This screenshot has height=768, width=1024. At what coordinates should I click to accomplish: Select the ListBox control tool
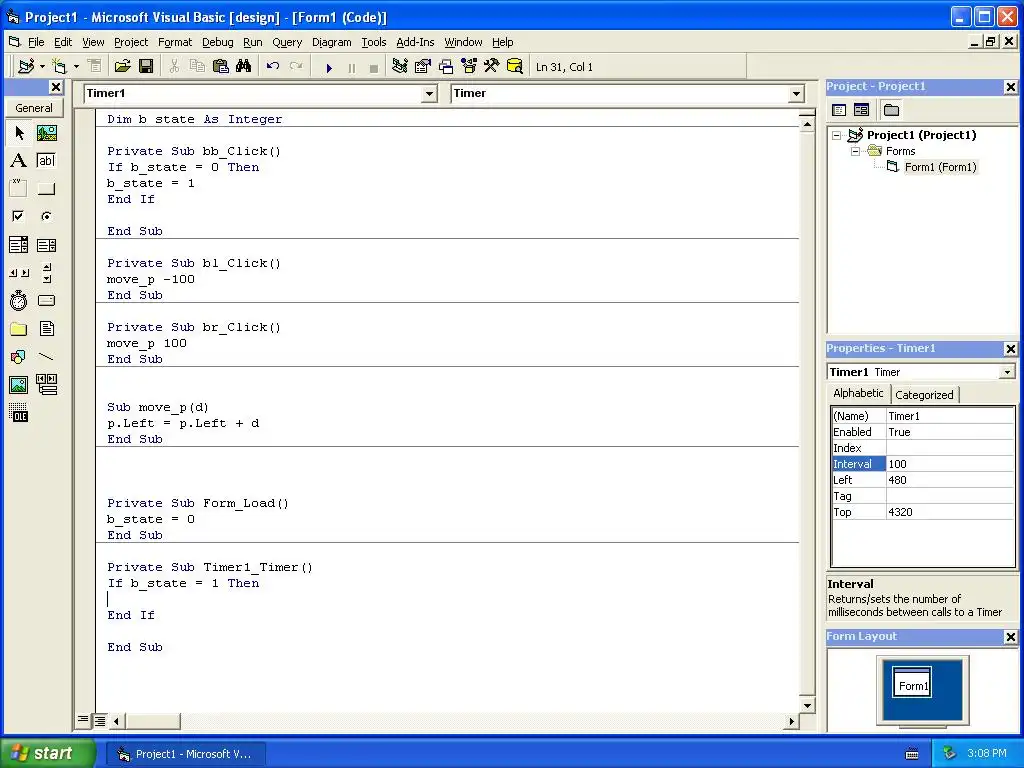tap(46, 245)
